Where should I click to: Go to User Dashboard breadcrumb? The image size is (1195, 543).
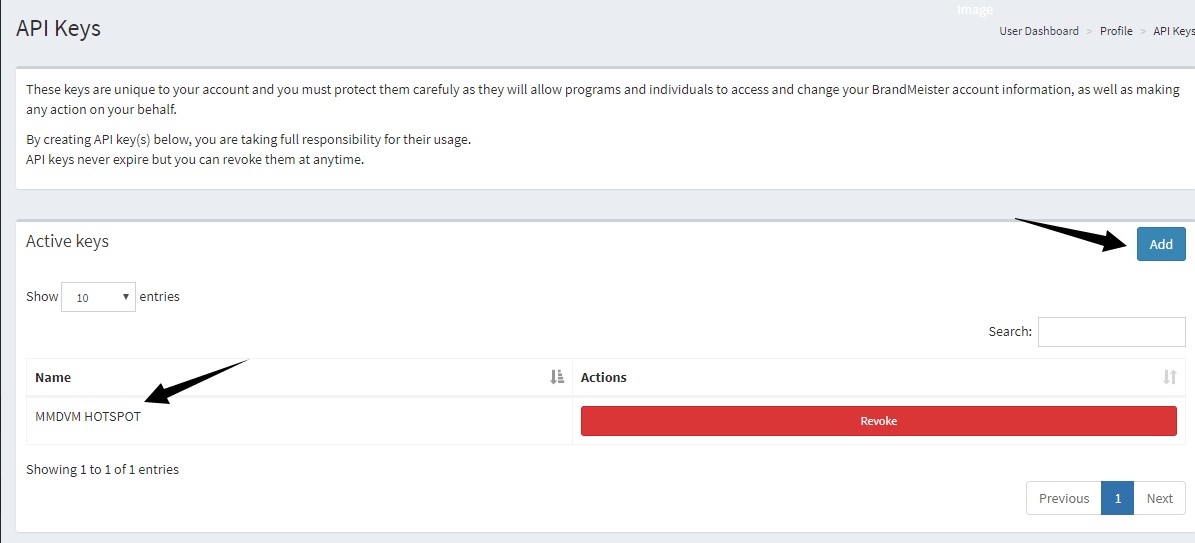point(1038,31)
